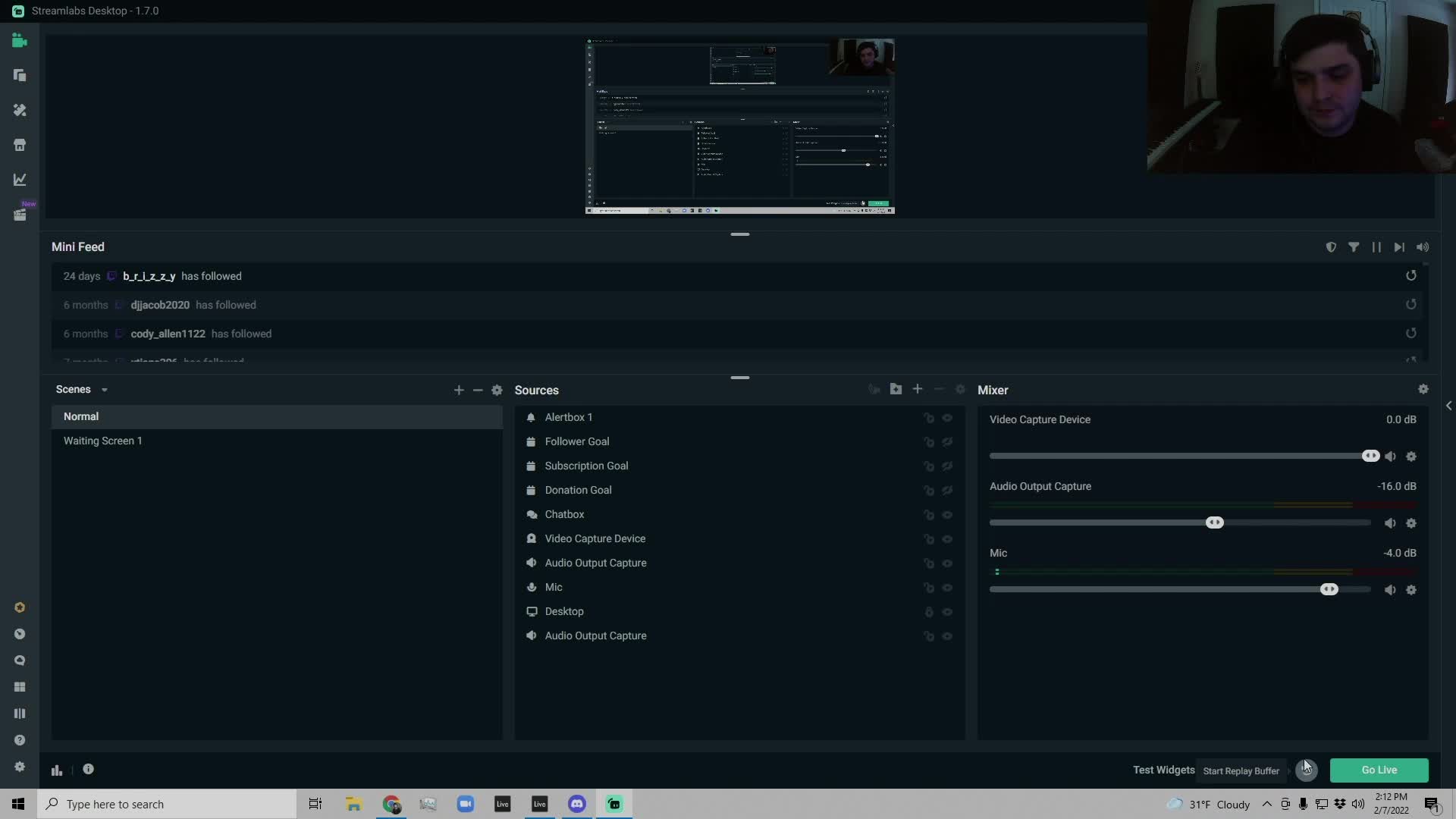Toggle lock on Mic source
This screenshot has width=1456, height=819.
[929, 588]
